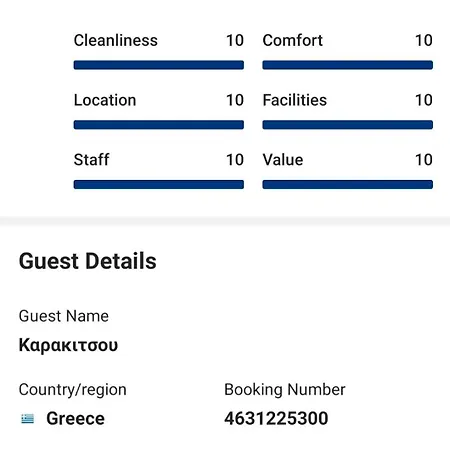Screen dimensions: 450x450
Task: Select the Cleanliness score bar
Action: (159, 65)
